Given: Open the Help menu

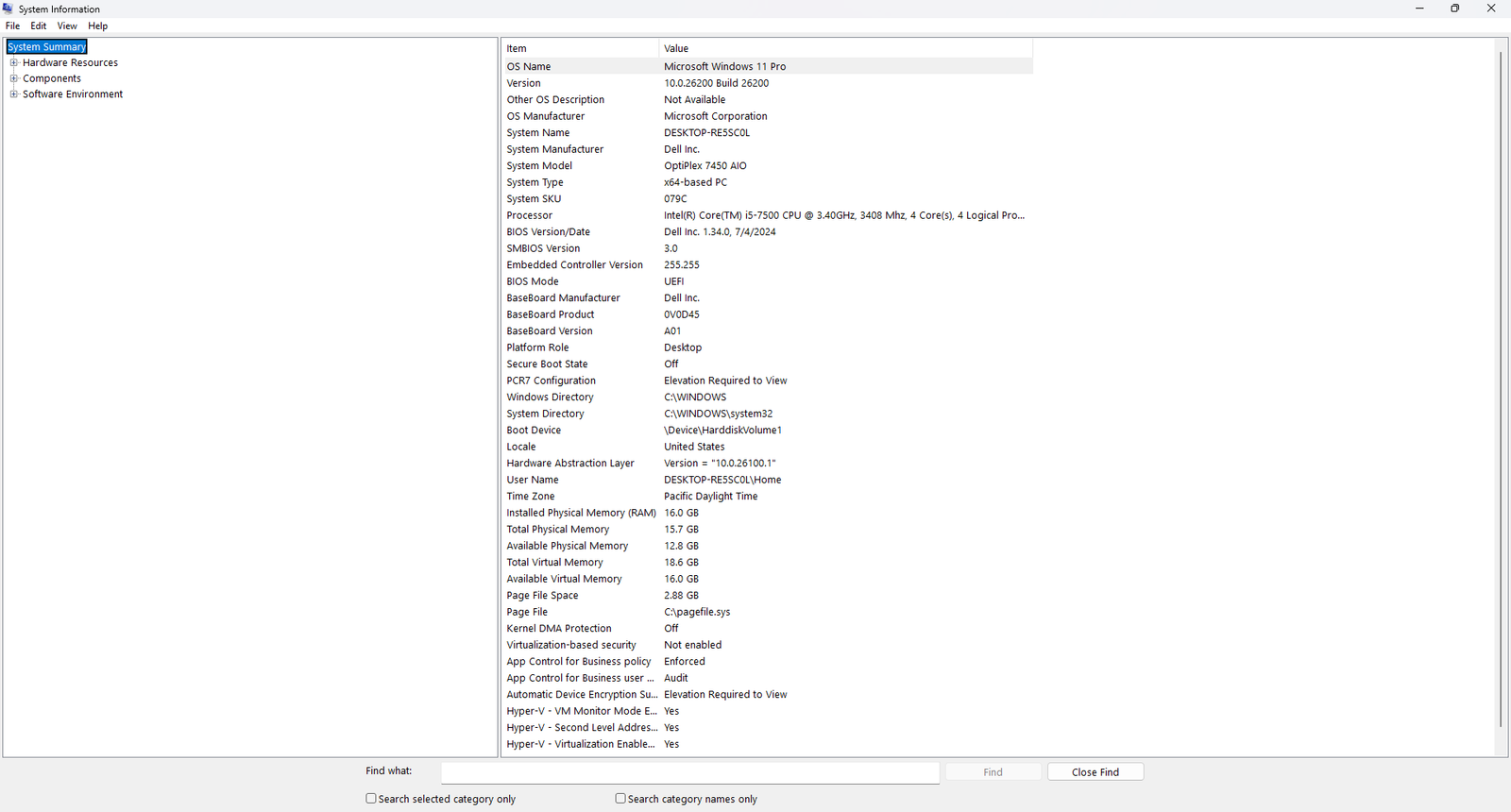Looking at the screenshot, I should coord(97,26).
